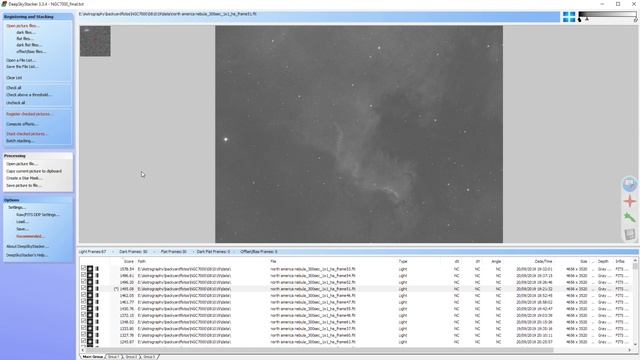Click Batch stacking link
This screenshot has height=360, width=640.
[20, 141]
